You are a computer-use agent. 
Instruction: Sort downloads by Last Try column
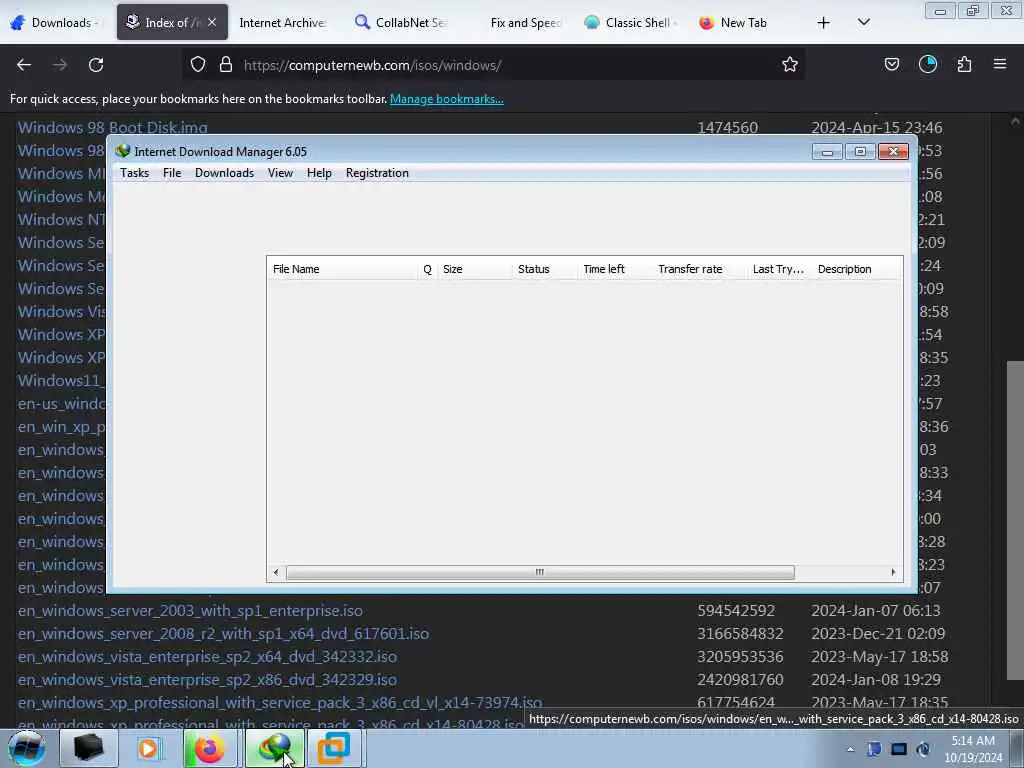(779, 269)
